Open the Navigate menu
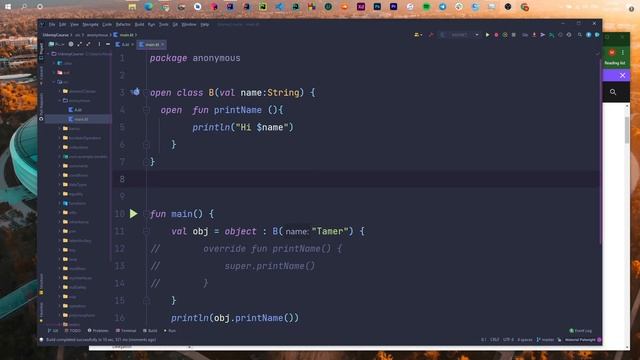 [x=90, y=24]
